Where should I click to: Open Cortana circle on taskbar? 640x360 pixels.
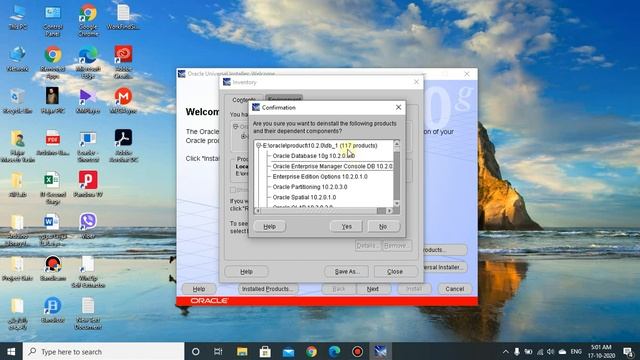point(196,351)
